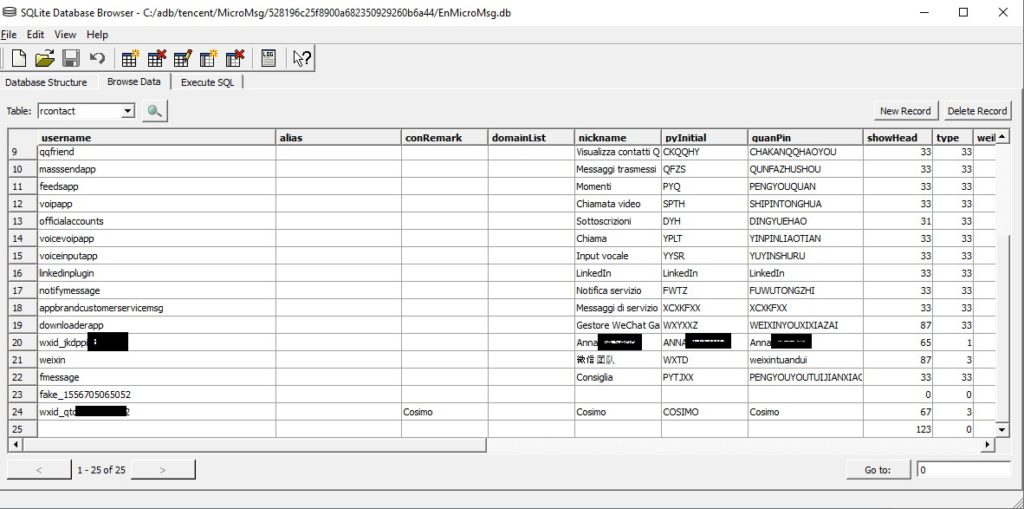Select row header number 20
This screenshot has height=509, width=1024.
click(23, 342)
